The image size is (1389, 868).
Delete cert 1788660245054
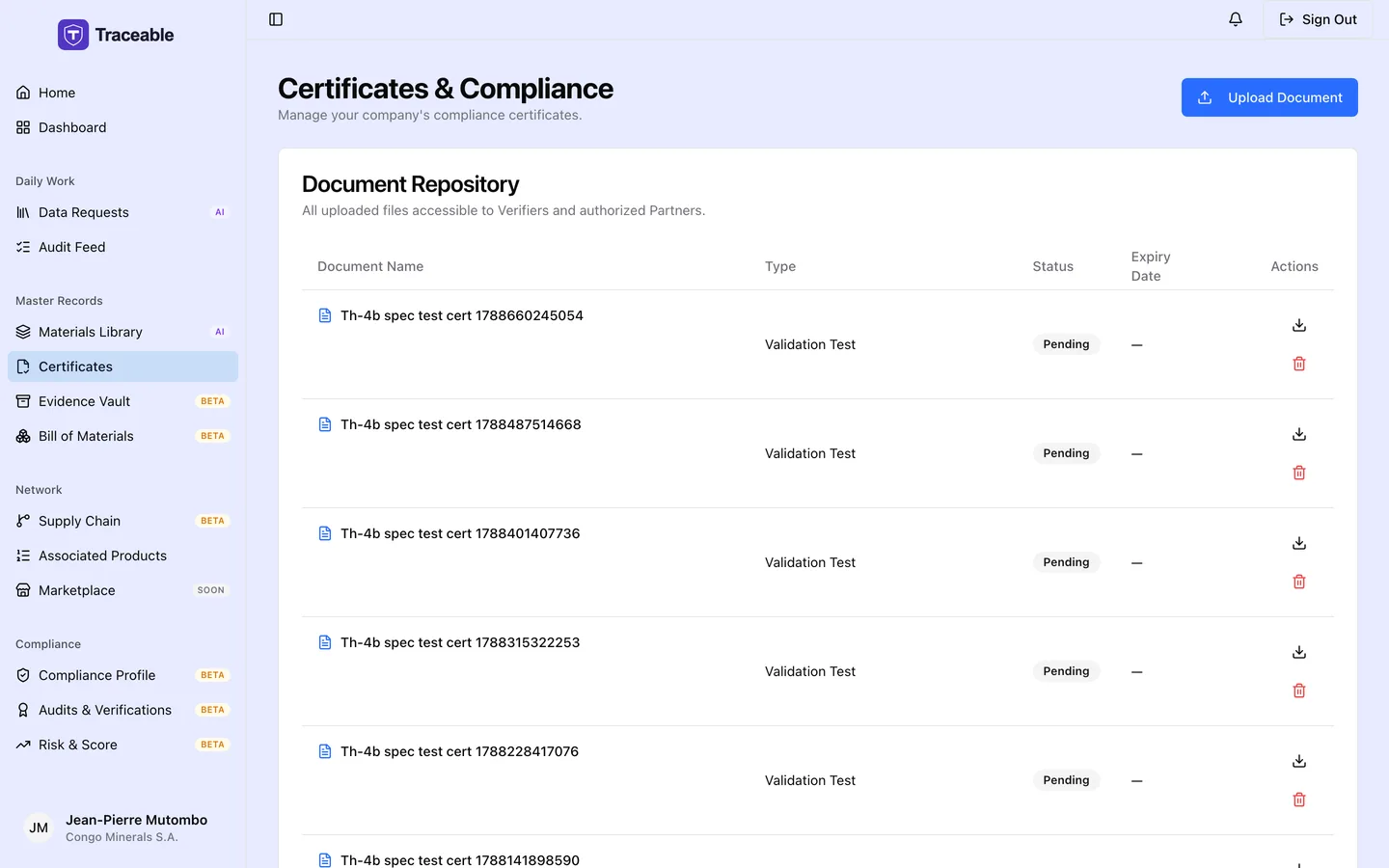coord(1299,364)
